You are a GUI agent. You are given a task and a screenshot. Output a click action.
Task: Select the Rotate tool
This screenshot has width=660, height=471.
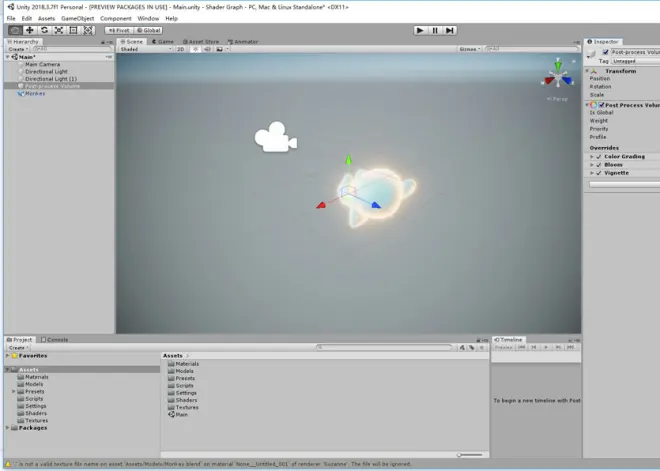click(x=44, y=30)
